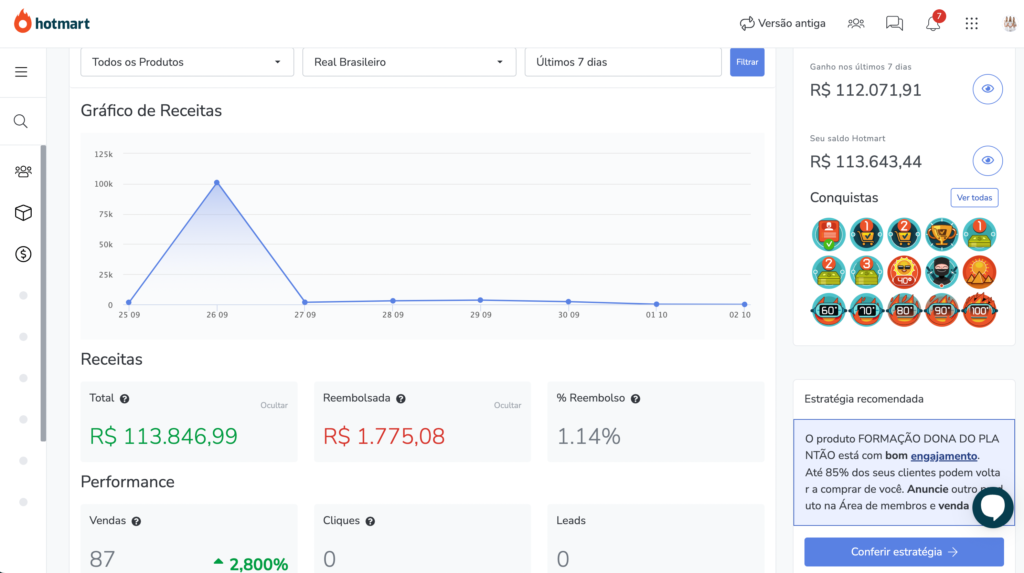The height and width of the screenshot is (573, 1024).
Task: Open the user avatar in header
Action: tap(1010, 24)
